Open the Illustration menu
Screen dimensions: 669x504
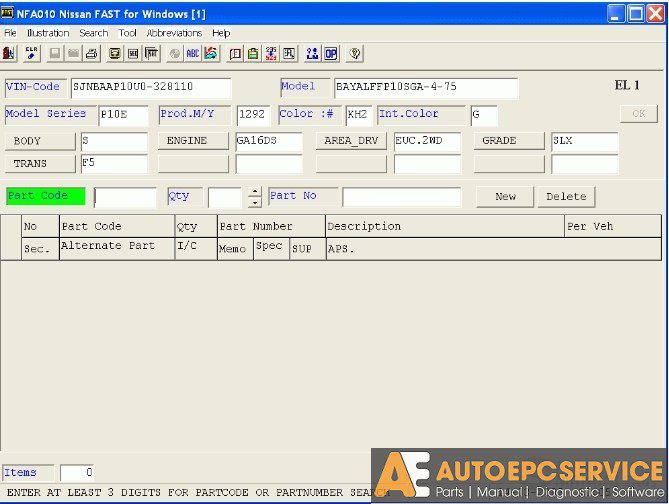[x=48, y=33]
